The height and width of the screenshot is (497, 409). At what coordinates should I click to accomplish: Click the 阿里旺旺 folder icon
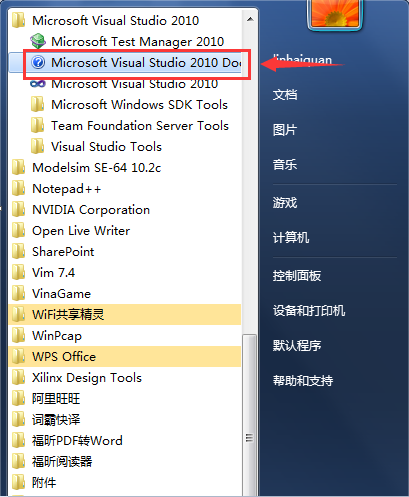pos(19,398)
